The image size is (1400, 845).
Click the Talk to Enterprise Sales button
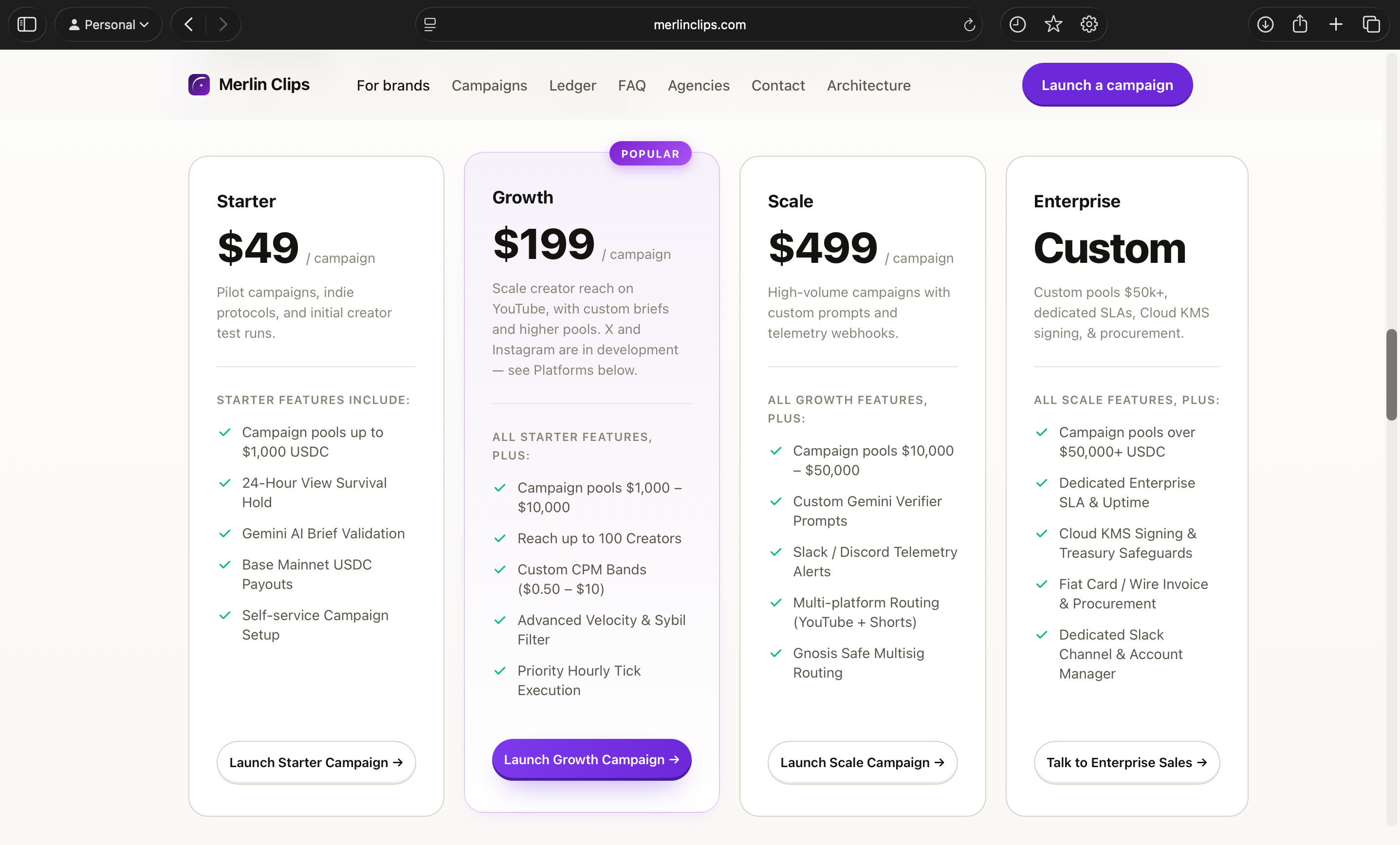(x=1126, y=762)
